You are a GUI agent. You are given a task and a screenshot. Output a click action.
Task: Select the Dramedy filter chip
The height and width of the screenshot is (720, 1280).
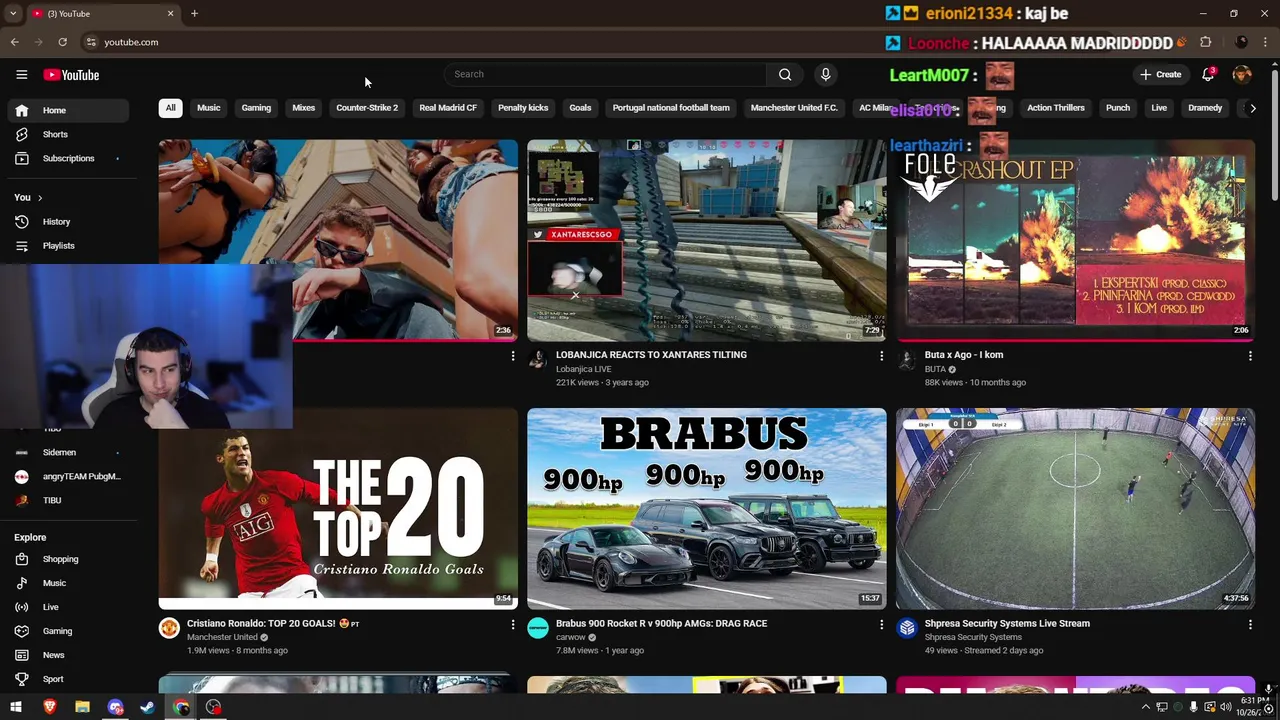click(1205, 108)
